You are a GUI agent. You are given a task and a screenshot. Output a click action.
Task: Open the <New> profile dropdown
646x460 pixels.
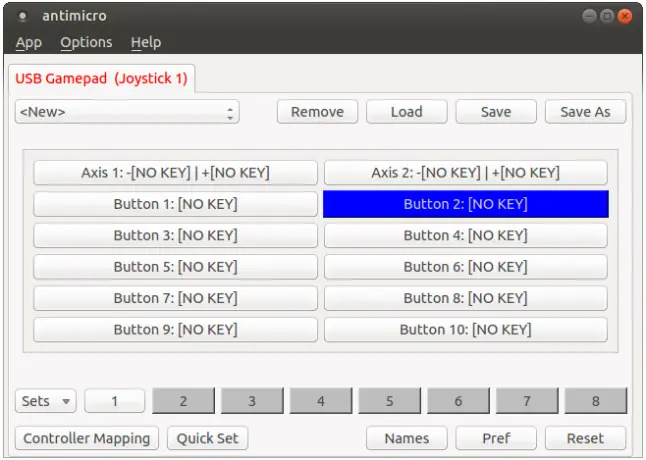click(127, 112)
